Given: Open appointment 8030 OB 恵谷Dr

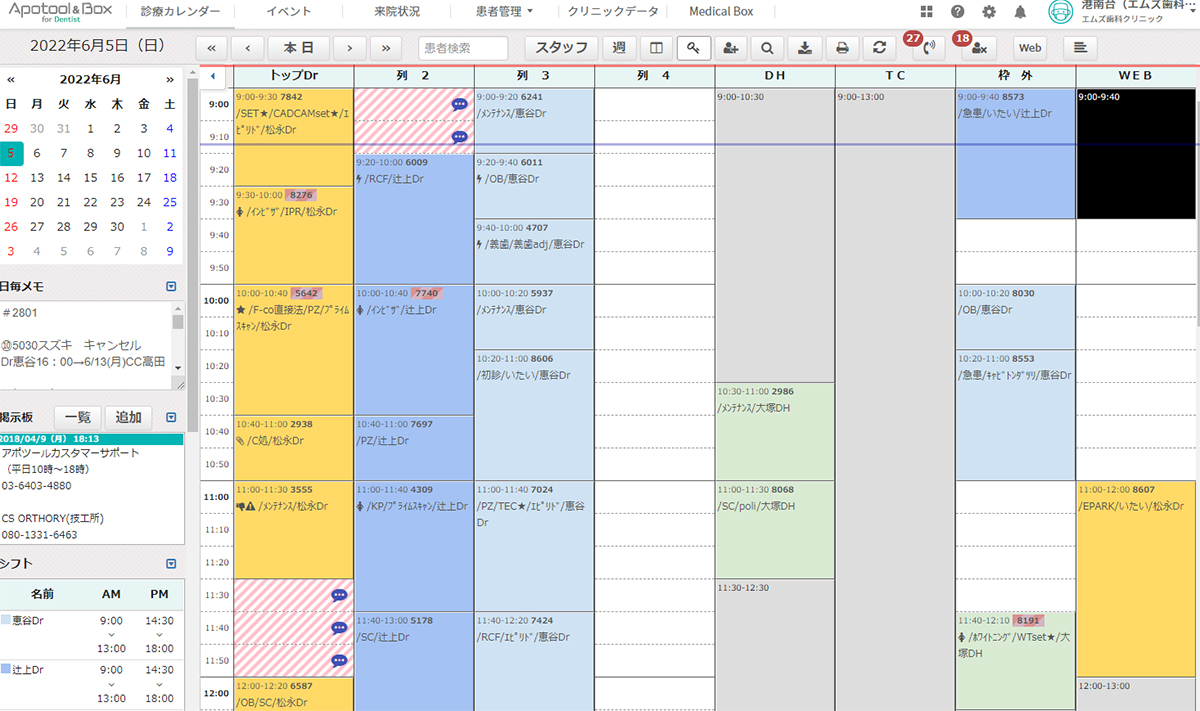Looking at the screenshot, I should 1015,317.
